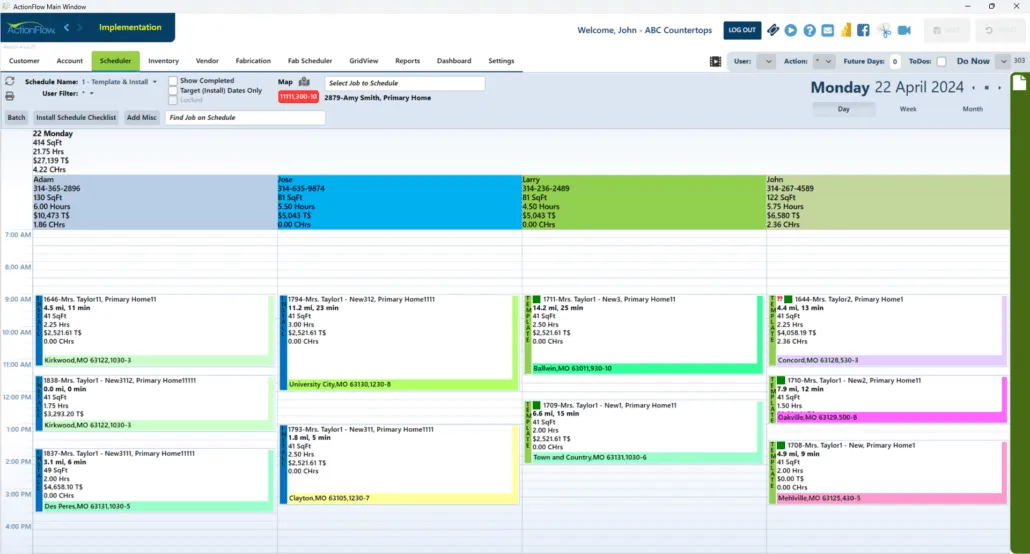
Task: Click the printer icon
Action: 10,96
